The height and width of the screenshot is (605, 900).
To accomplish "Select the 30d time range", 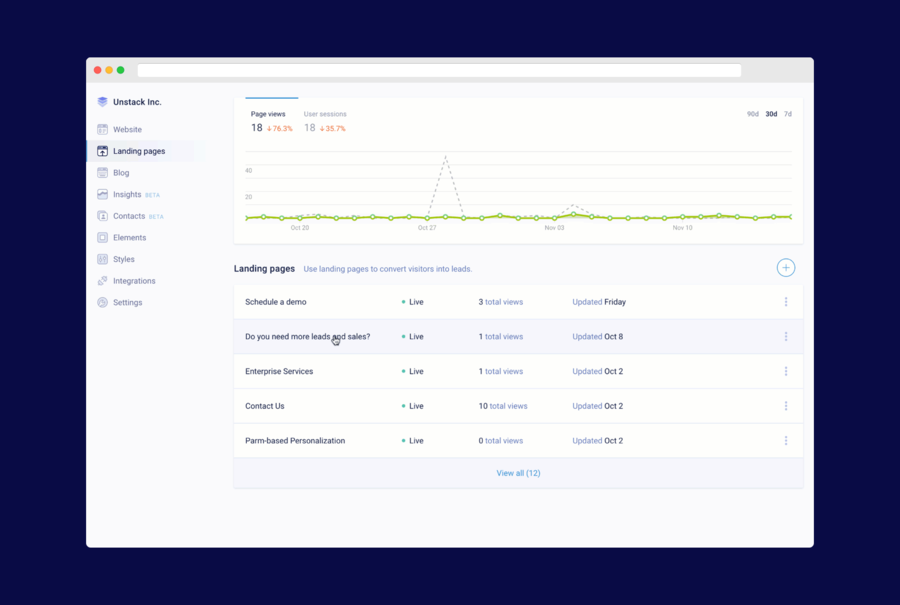I will [x=771, y=114].
